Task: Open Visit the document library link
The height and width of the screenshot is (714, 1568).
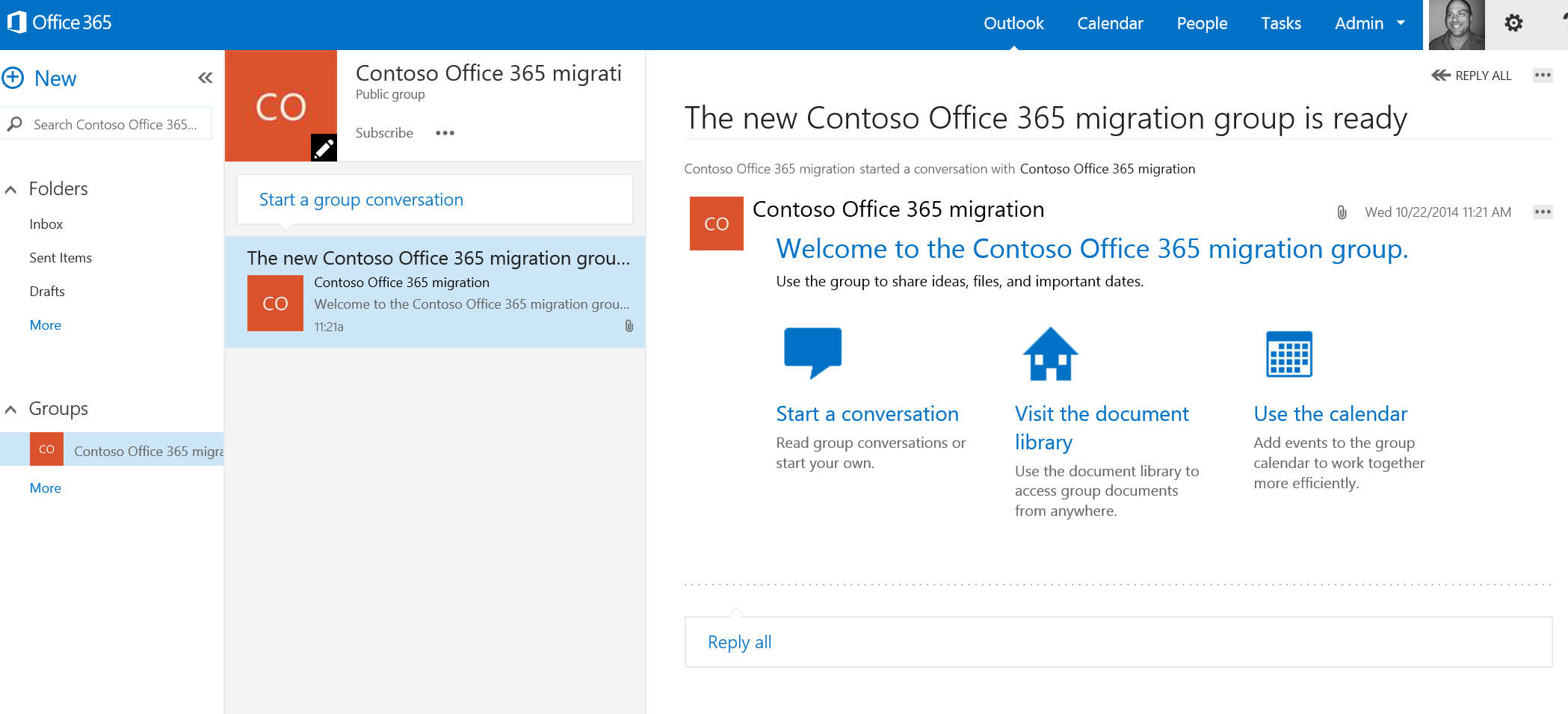Action: (1102, 428)
